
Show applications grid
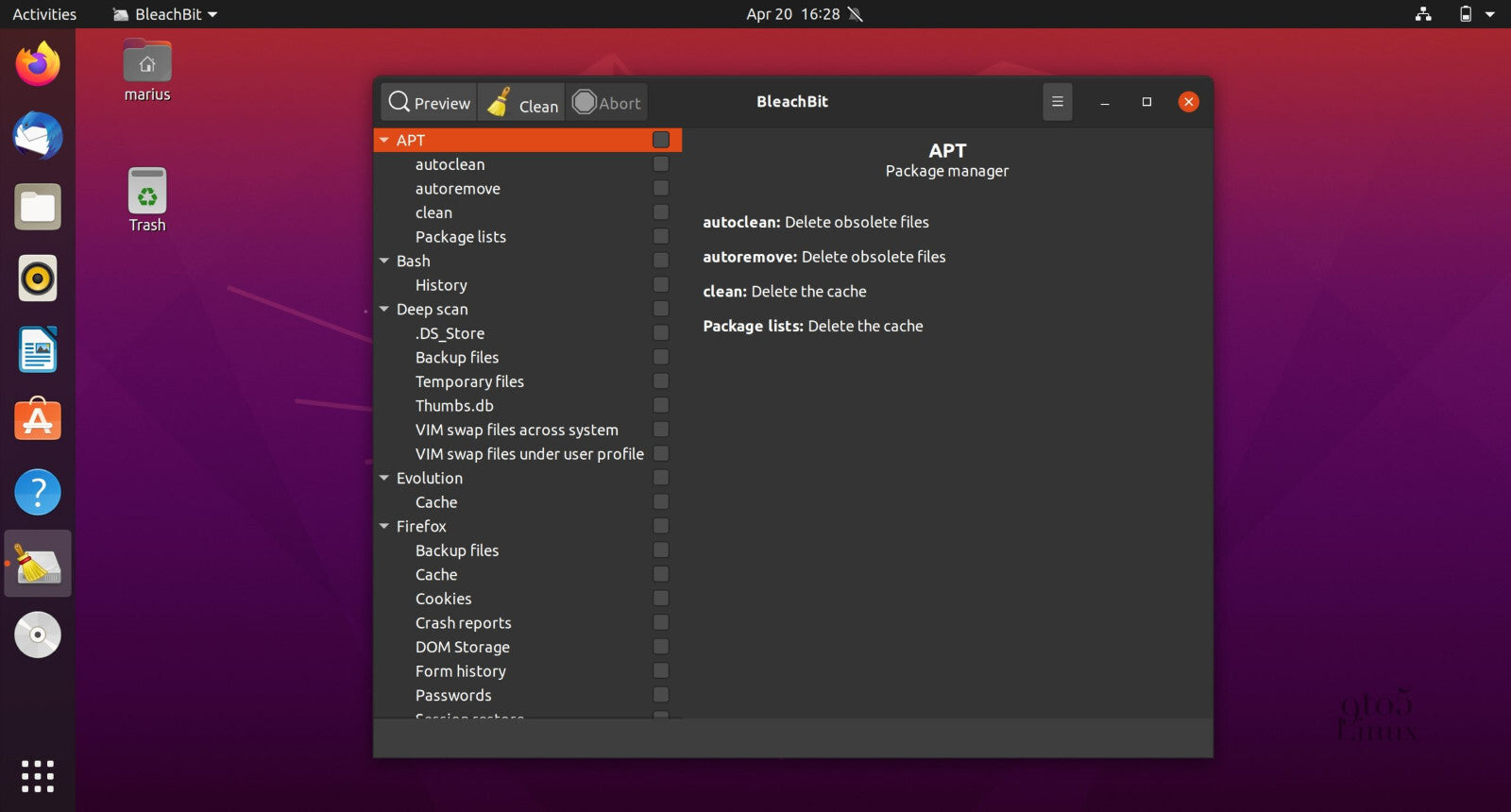click(38, 776)
